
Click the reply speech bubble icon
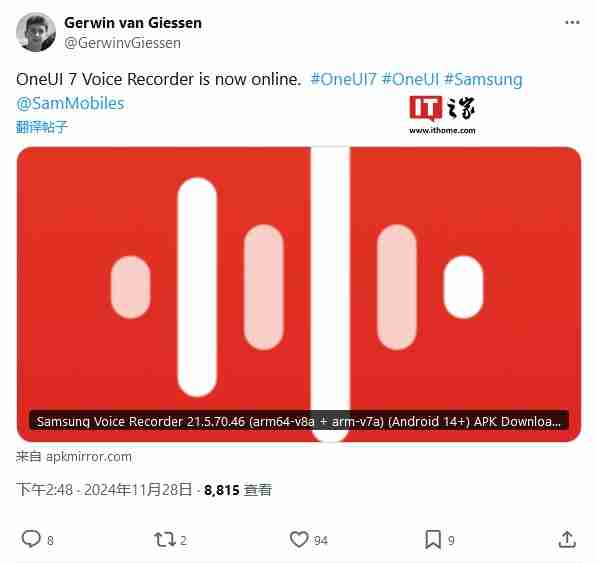(x=31, y=539)
